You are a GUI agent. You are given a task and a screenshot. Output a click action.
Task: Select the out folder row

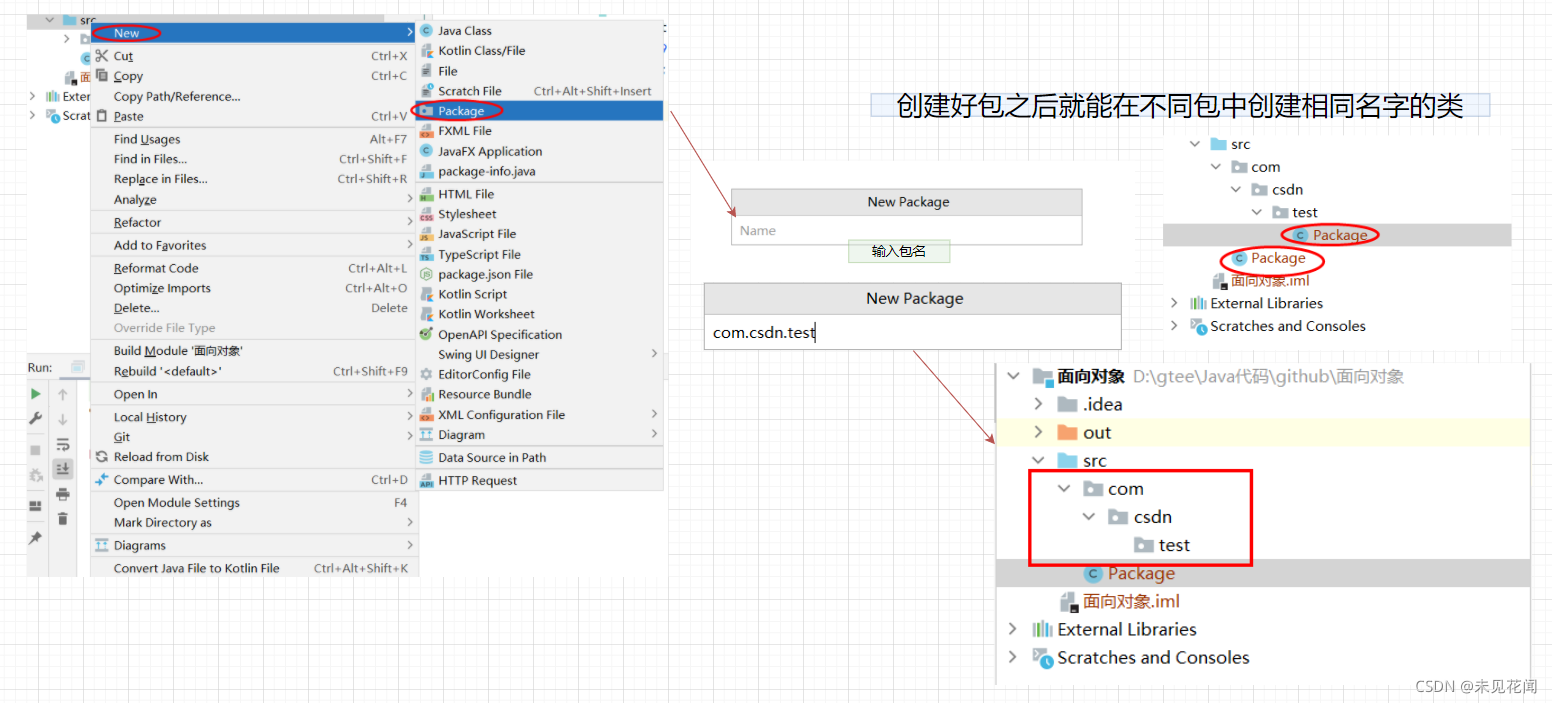(1264, 432)
